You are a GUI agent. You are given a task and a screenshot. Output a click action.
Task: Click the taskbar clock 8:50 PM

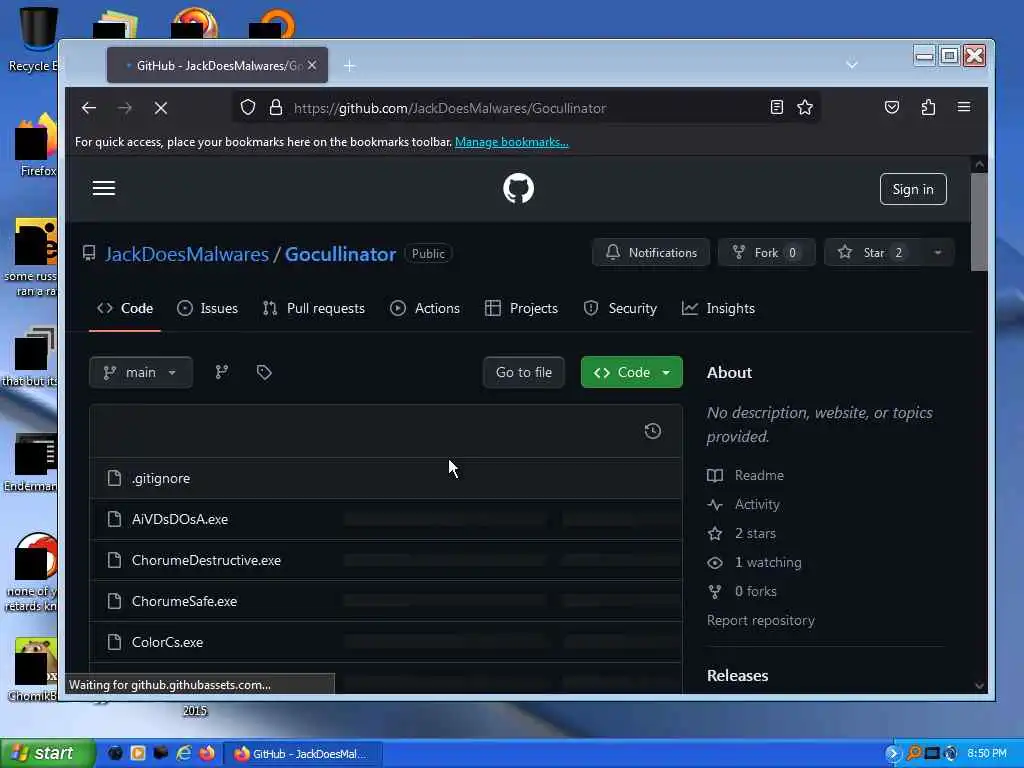(987, 754)
